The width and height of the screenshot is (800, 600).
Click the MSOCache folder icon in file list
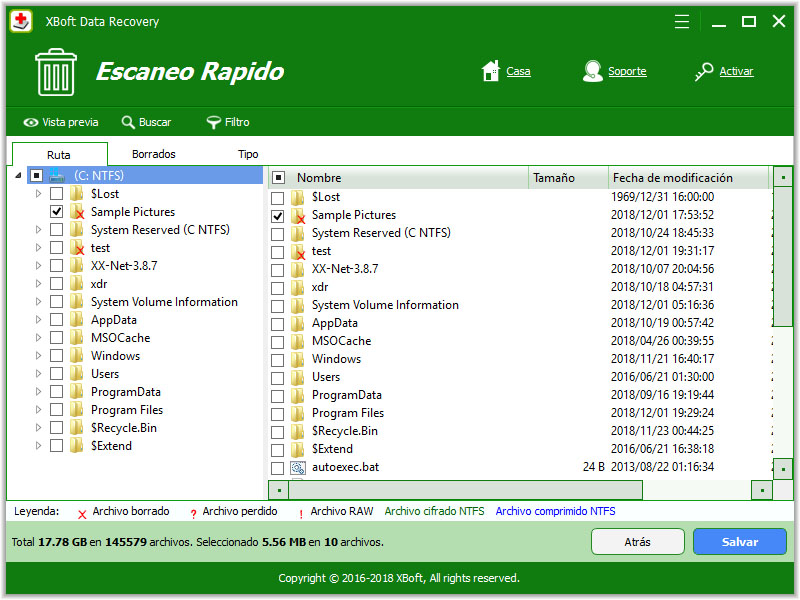point(298,341)
